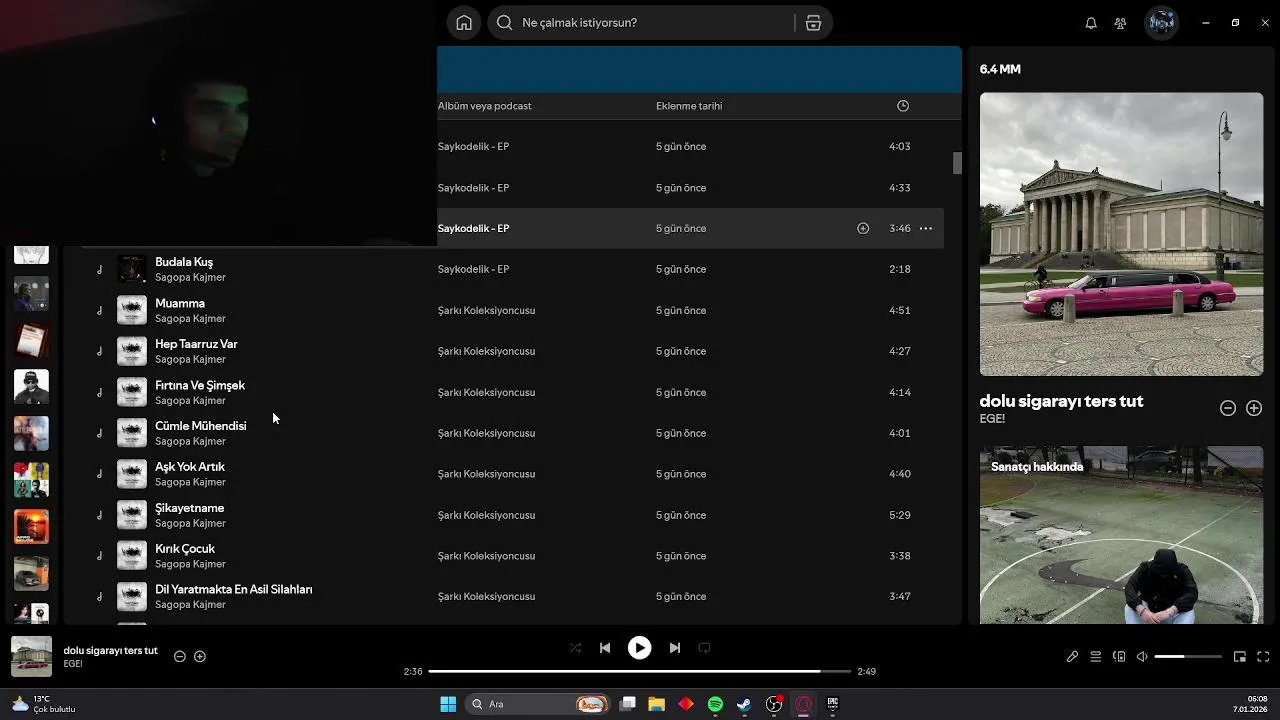Open Sagopa Kajmer link under Şikayetname
The height and width of the screenshot is (720, 1280).
coord(190,523)
